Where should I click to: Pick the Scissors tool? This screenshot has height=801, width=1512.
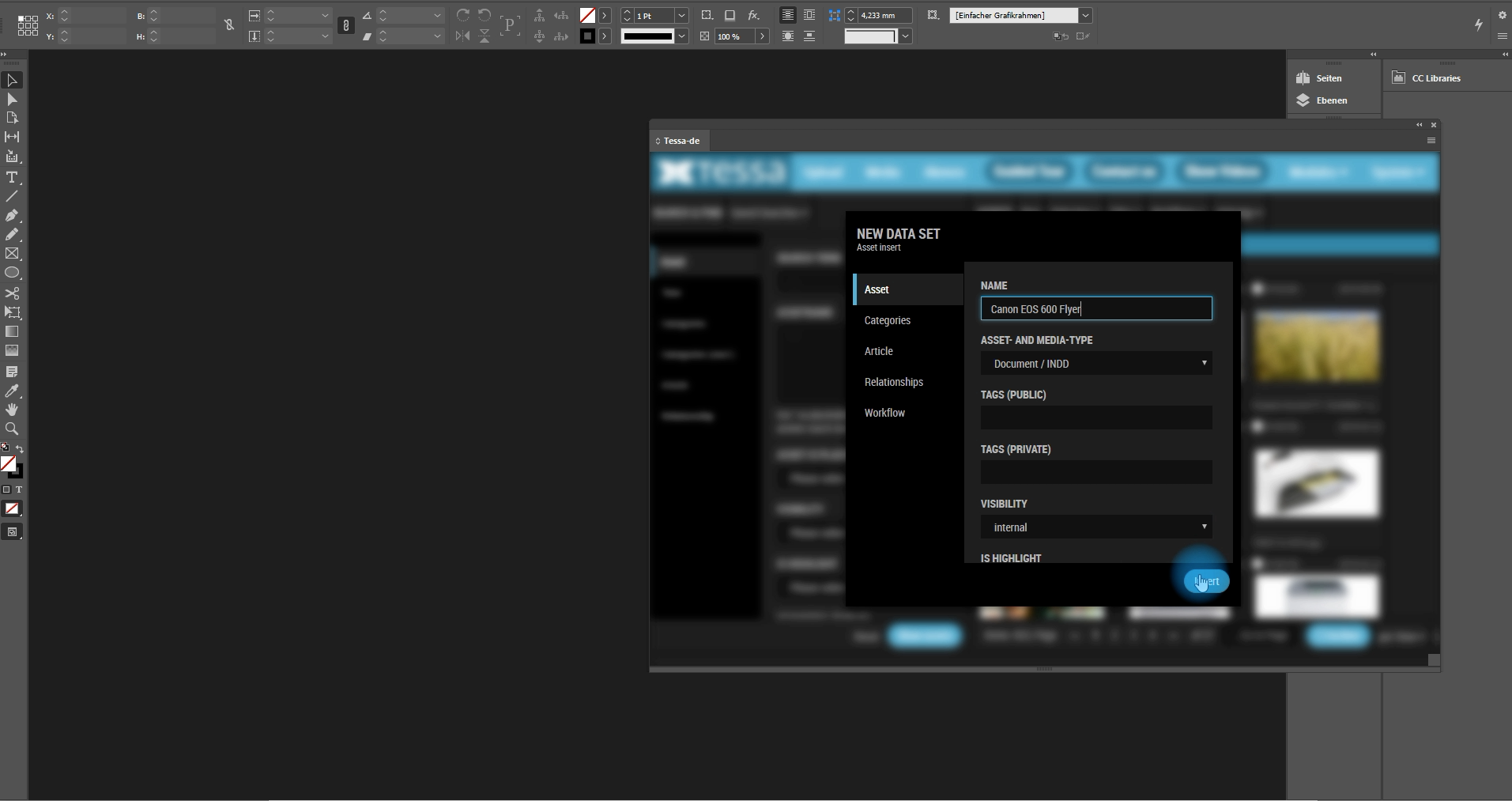pos(12,293)
